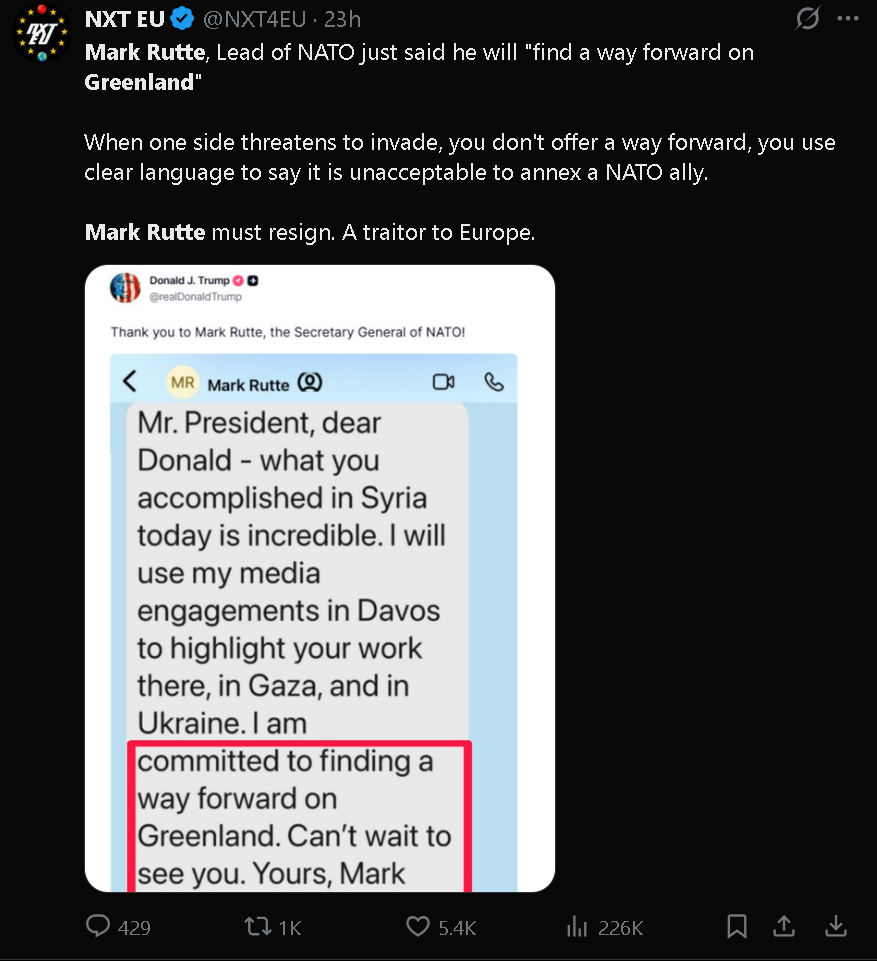Click the NXT EU profile avatar
Image resolution: width=877 pixels, height=961 pixels.
42,34
